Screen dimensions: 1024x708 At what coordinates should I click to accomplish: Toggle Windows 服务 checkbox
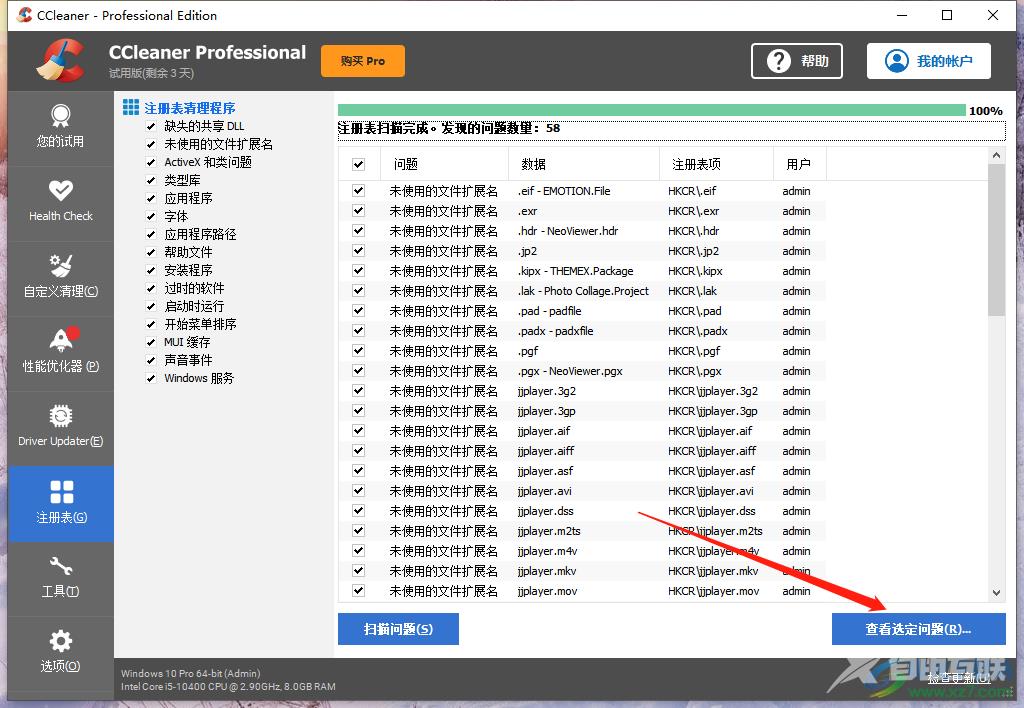point(151,378)
